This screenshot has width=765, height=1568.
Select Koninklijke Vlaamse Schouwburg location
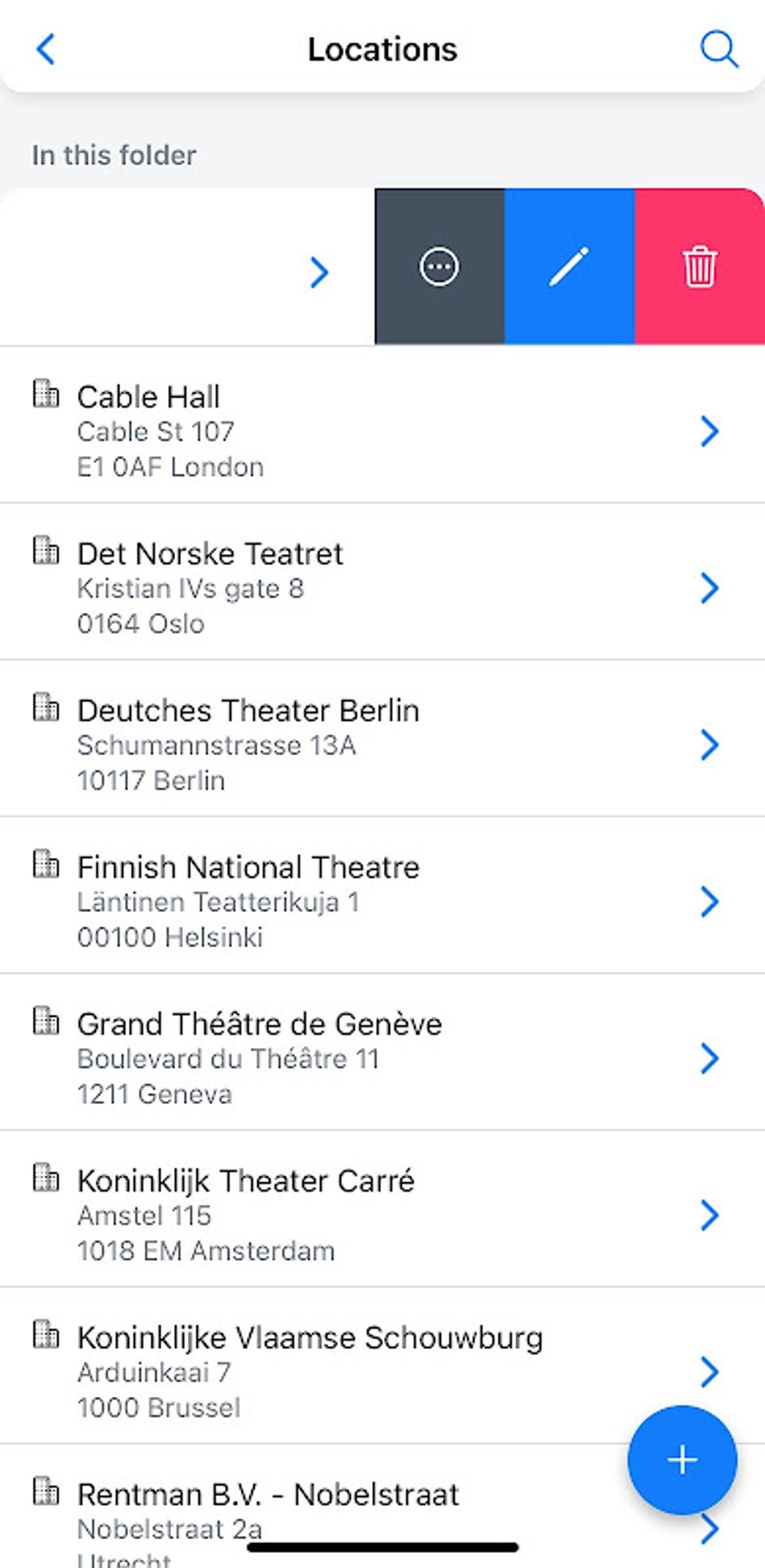pyautogui.click(x=310, y=1338)
